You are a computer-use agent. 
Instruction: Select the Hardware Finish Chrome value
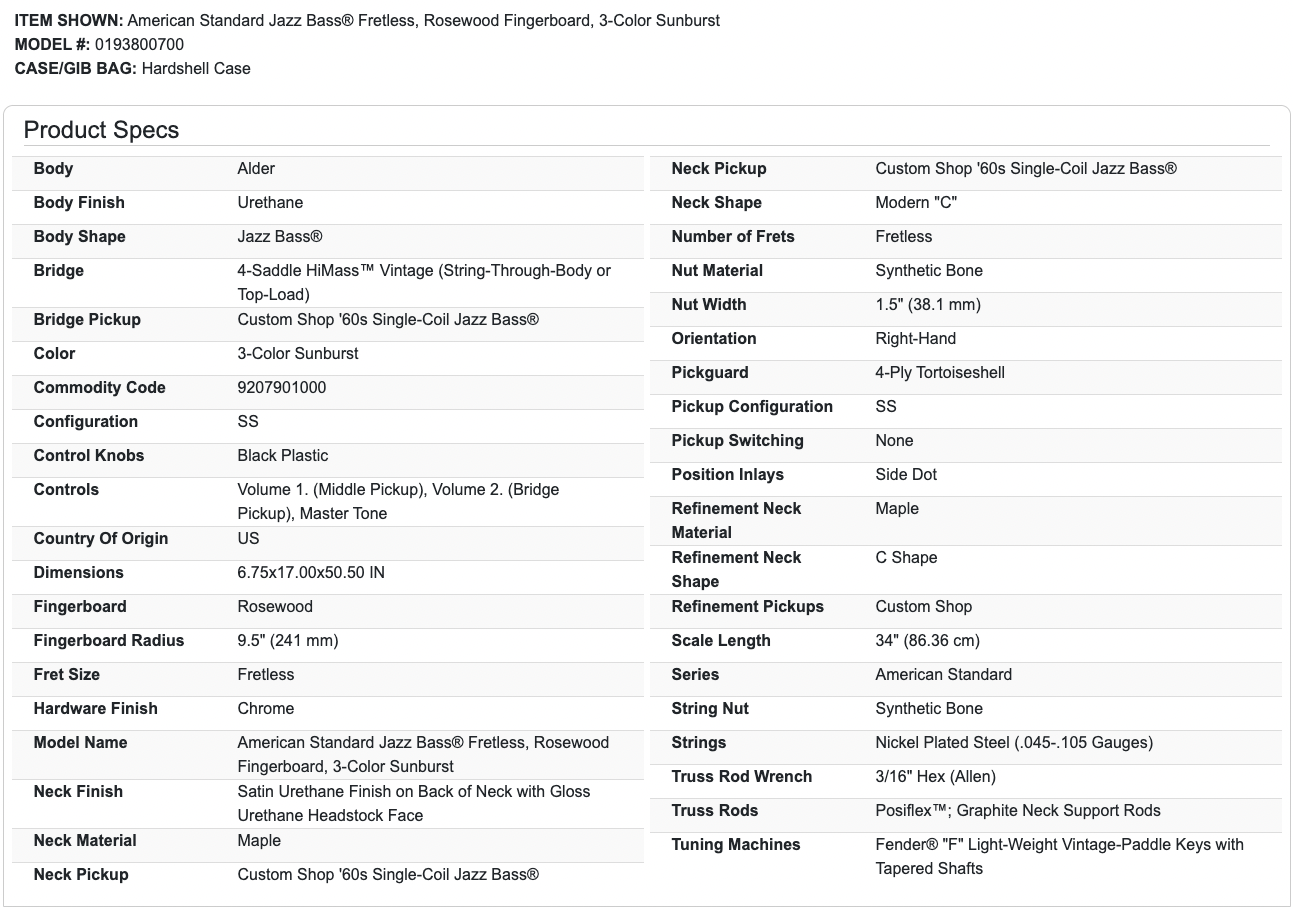[x=265, y=708]
